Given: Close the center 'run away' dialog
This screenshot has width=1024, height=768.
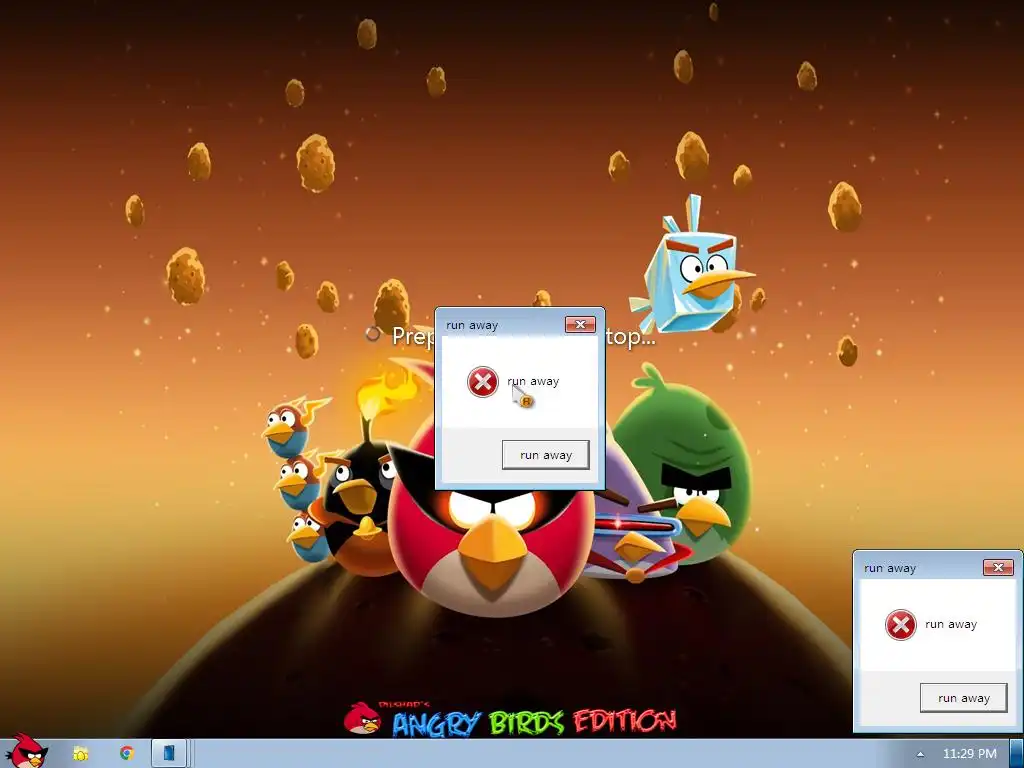Looking at the screenshot, I should point(580,325).
